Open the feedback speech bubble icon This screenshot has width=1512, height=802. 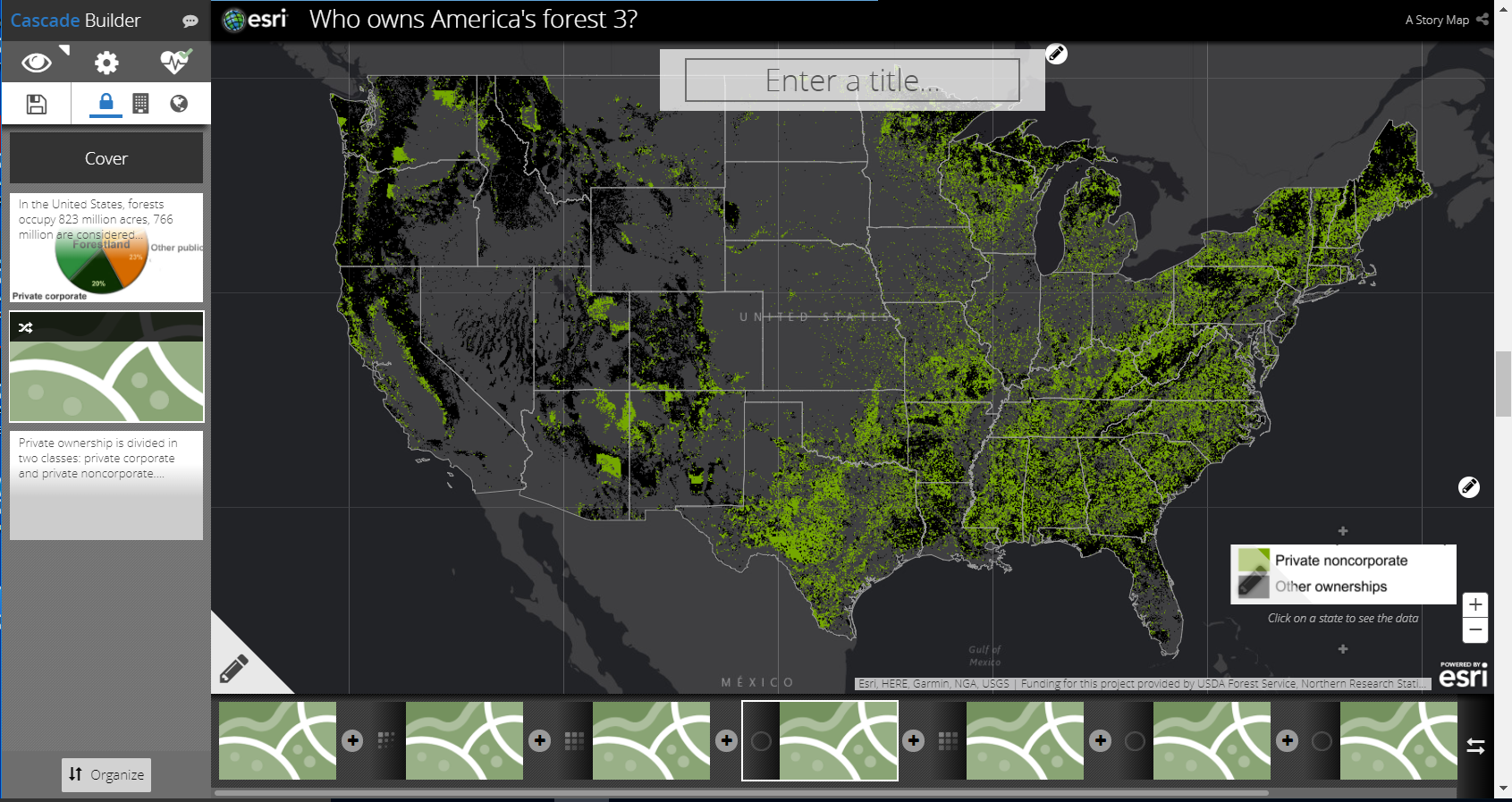(190, 21)
